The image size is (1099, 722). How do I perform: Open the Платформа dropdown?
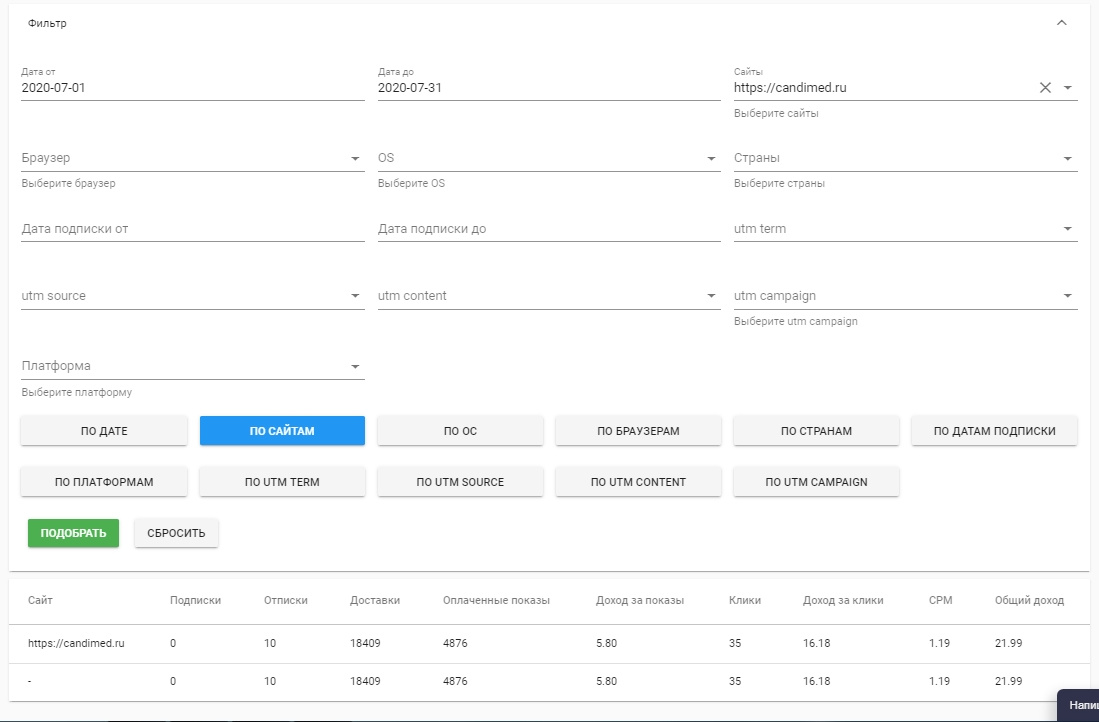click(355, 367)
